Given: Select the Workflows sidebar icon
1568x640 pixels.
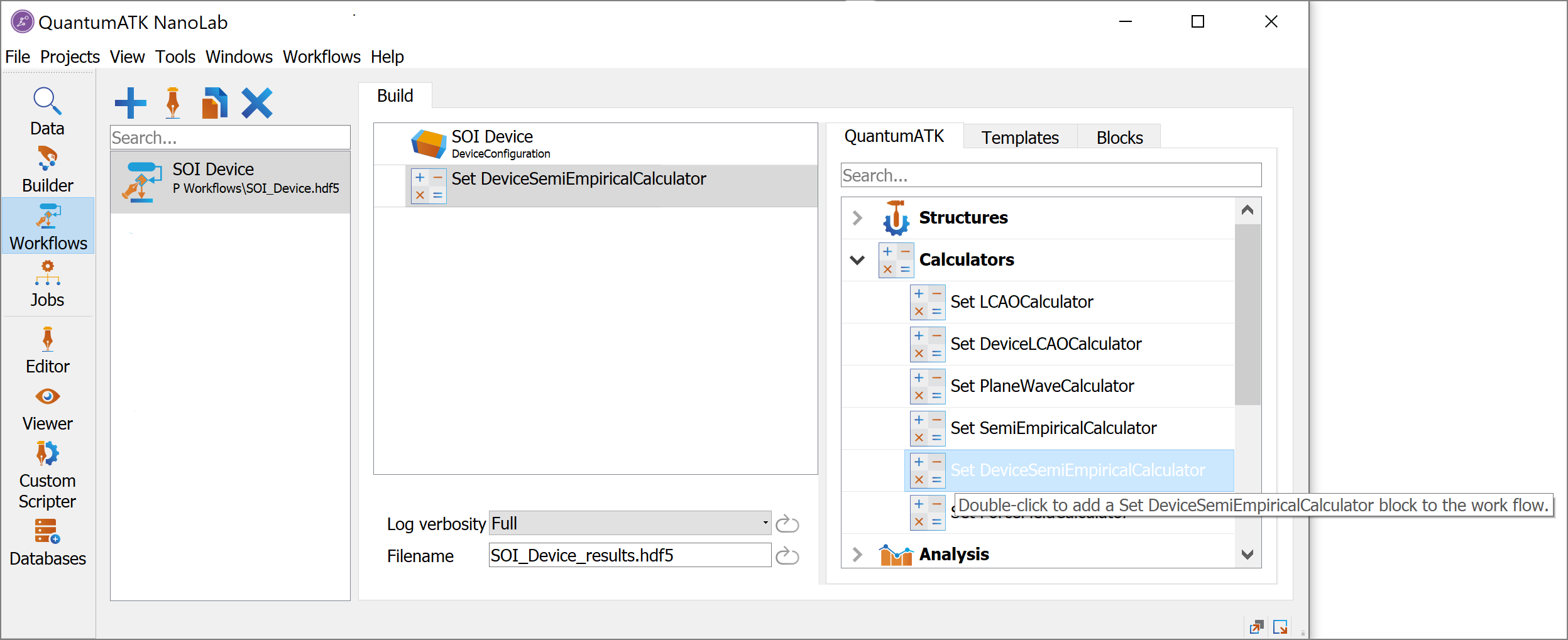Looking at the screenshot, I should (48, 226).
